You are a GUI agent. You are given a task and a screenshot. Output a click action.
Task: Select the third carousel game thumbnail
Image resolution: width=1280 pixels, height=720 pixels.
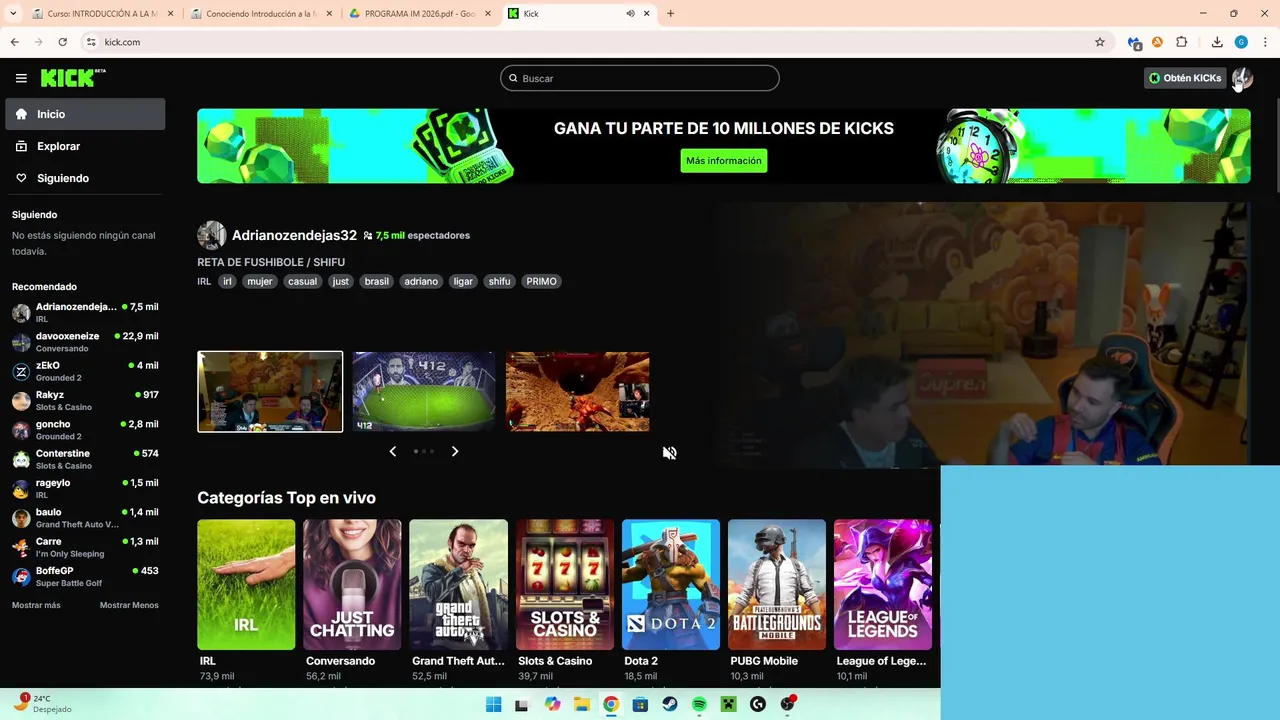[x=577, y=391]
